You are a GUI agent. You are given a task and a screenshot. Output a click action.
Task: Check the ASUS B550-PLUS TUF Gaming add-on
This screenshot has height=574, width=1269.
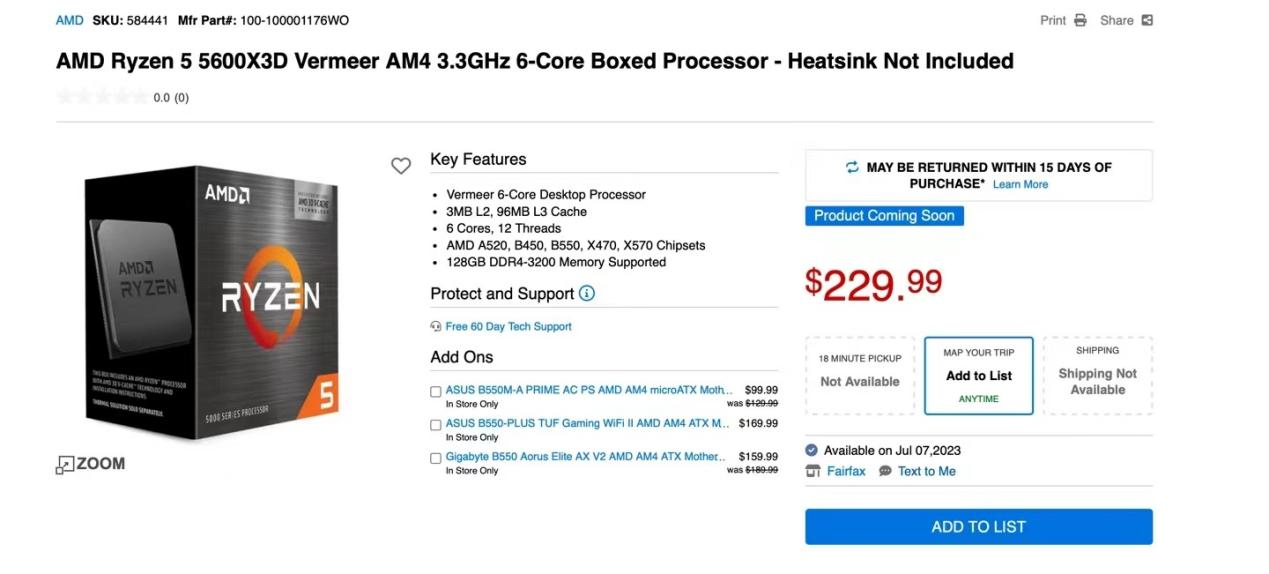pyautogui.click(x=436, y=424)
